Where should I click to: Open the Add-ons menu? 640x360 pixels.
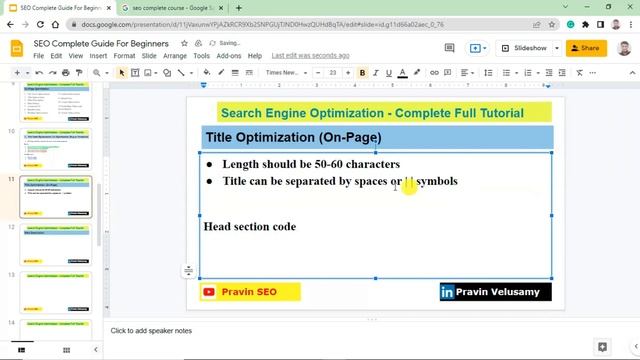tap(229, 56)
